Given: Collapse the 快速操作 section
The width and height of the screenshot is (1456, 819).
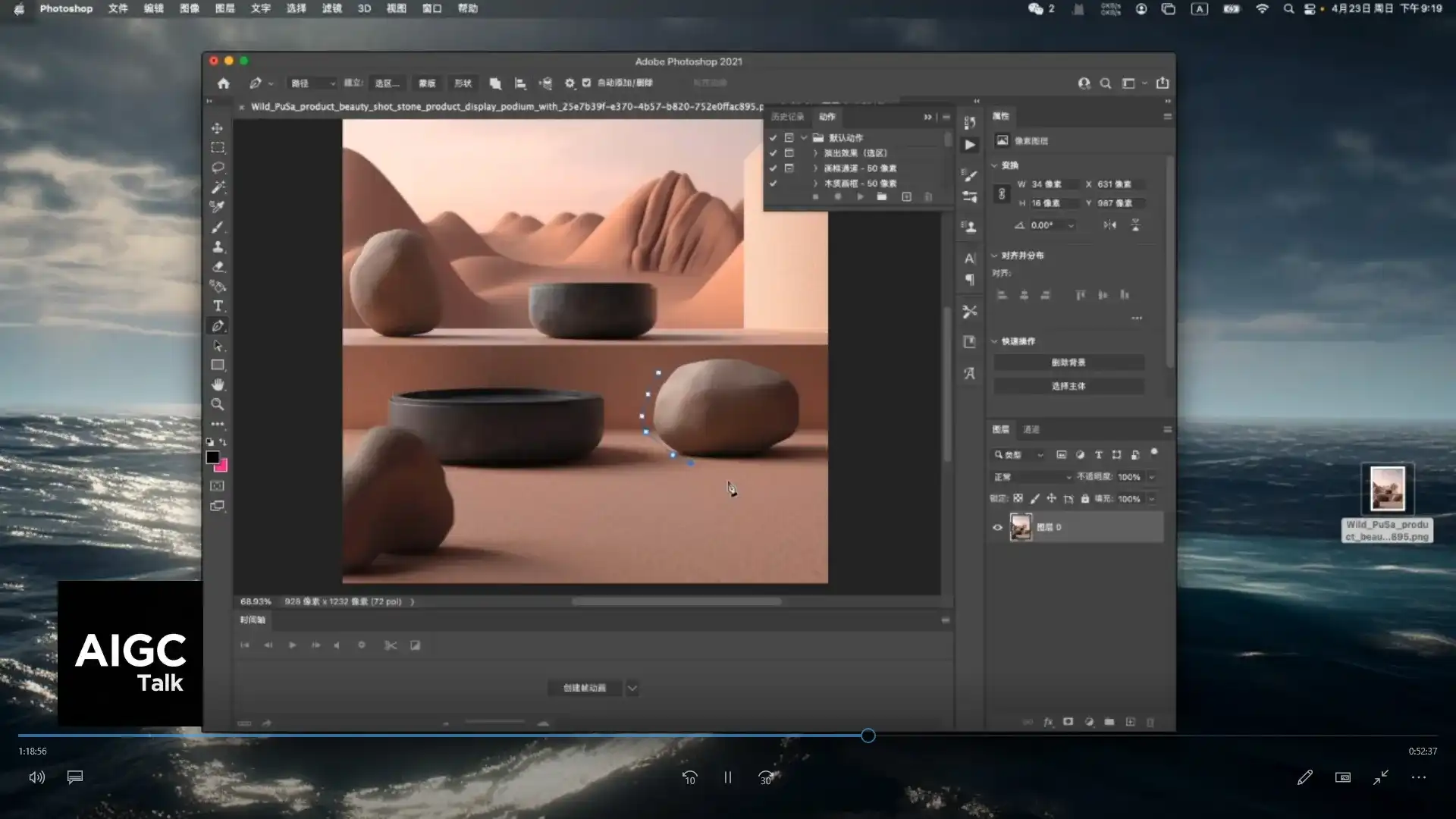Looking at the screenshot, I should (x=994, y=341).
